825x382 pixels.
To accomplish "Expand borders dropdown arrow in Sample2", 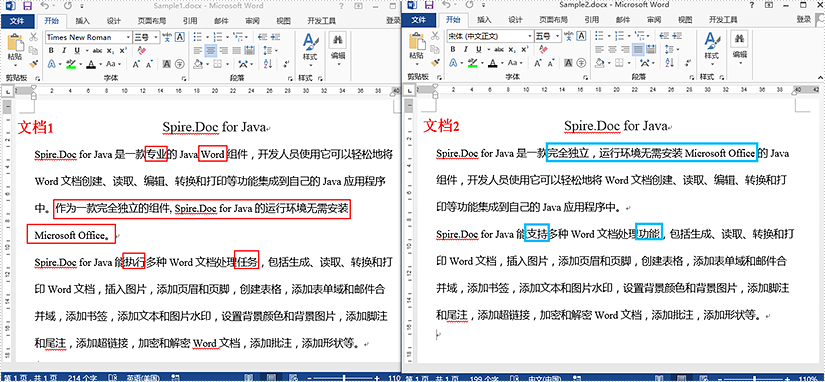I will tap(629, 63).
